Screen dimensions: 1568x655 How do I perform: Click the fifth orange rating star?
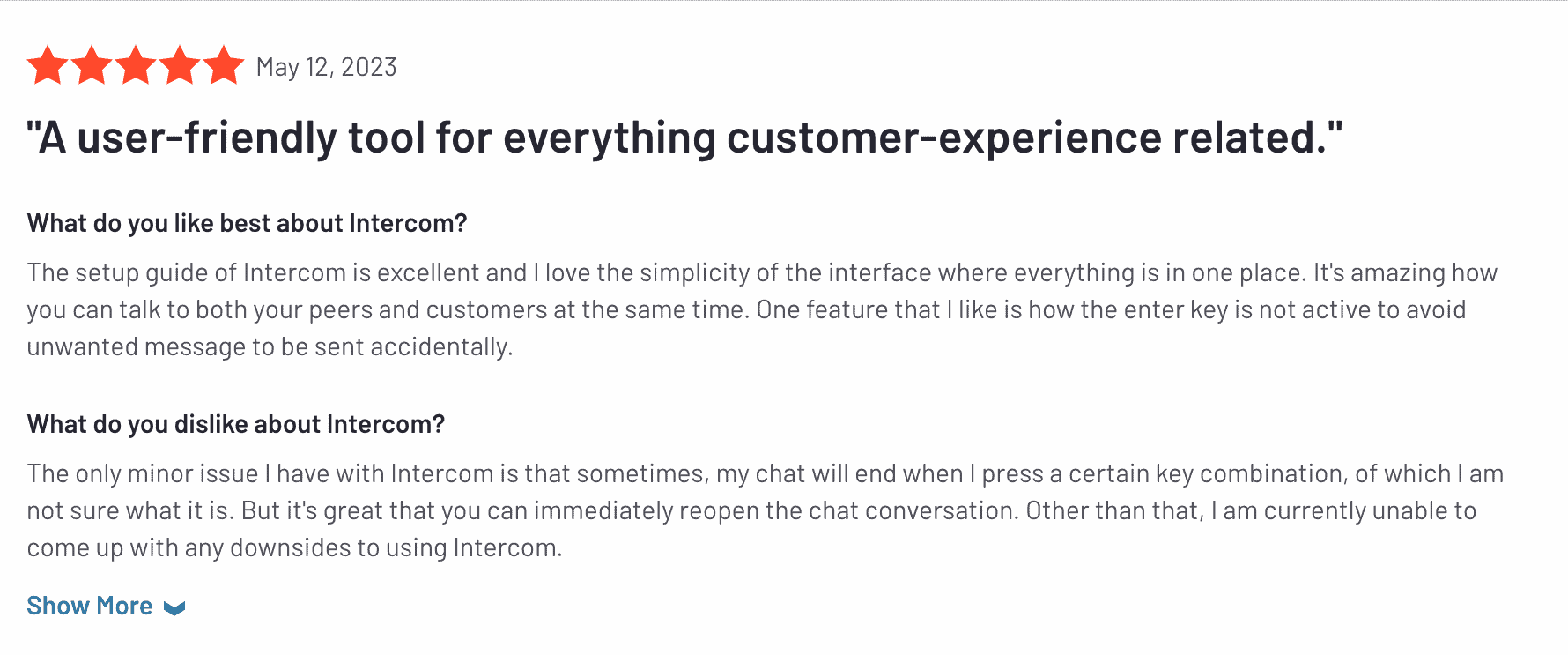(x=224, y=66)
